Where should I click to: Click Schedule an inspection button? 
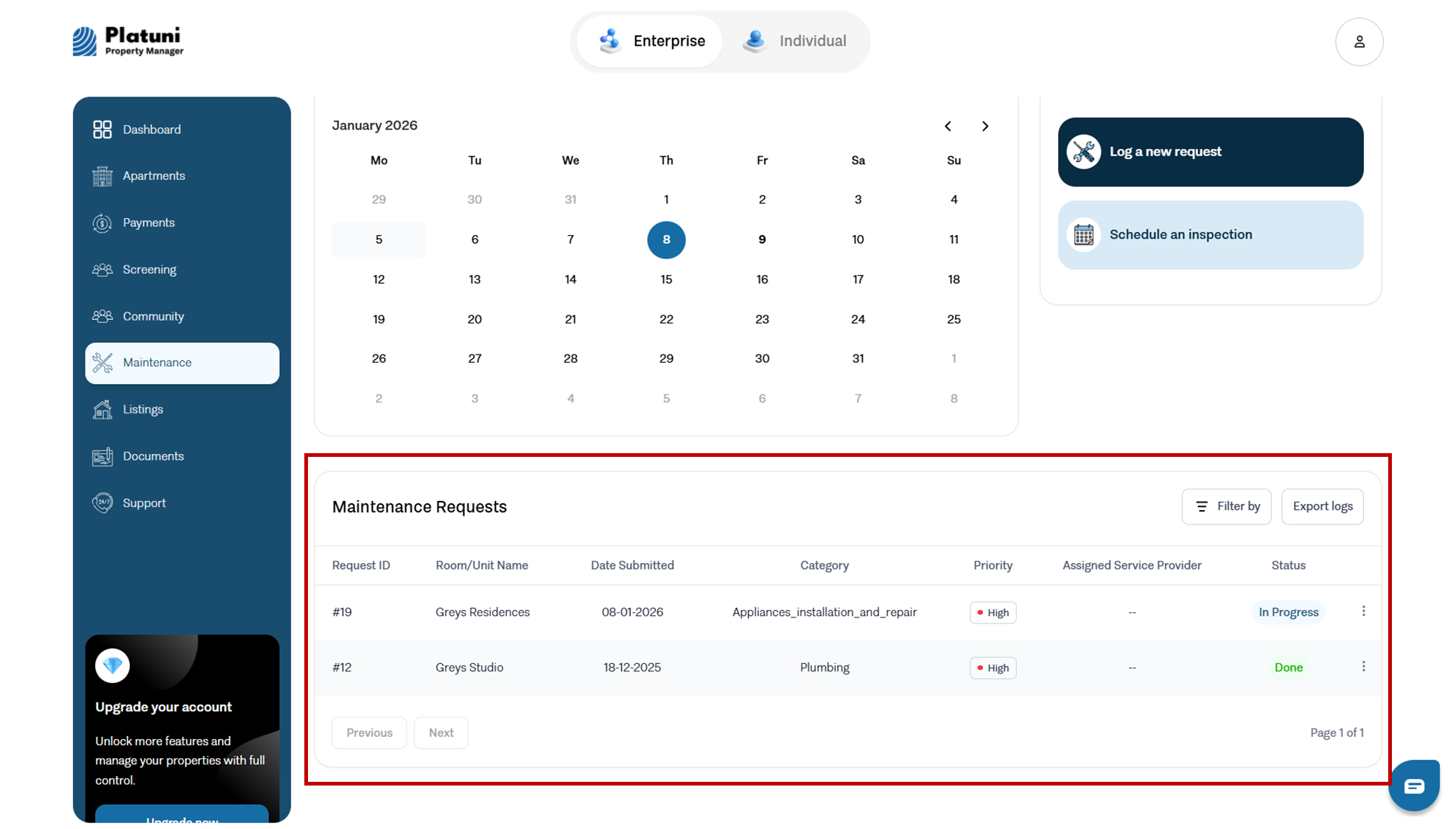tap(1210, 235)
